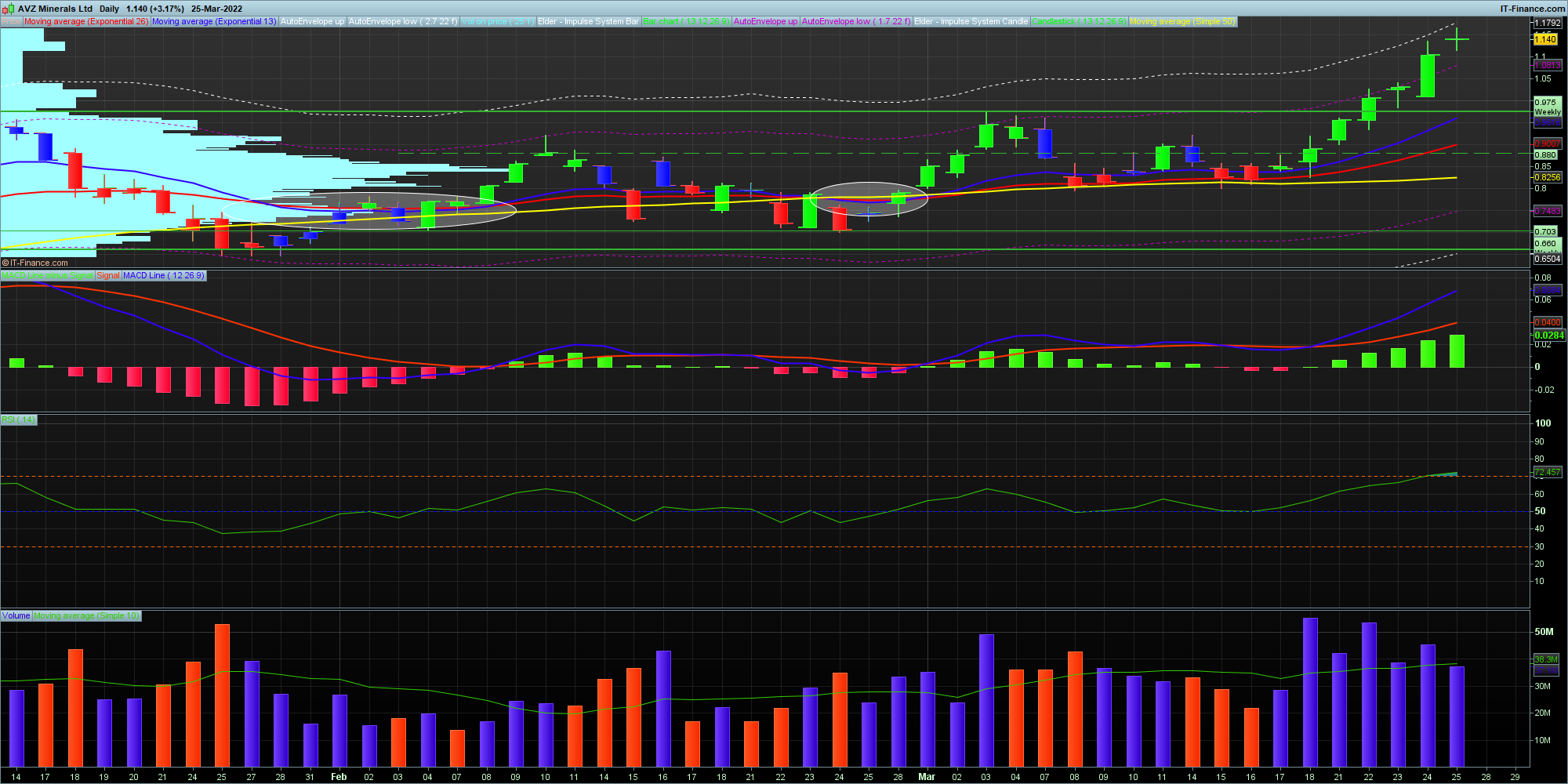The height and width of the screenshot is (784, 1568).
Task: Open Moving average (Exponential 26) label settings
Action: 85,21
